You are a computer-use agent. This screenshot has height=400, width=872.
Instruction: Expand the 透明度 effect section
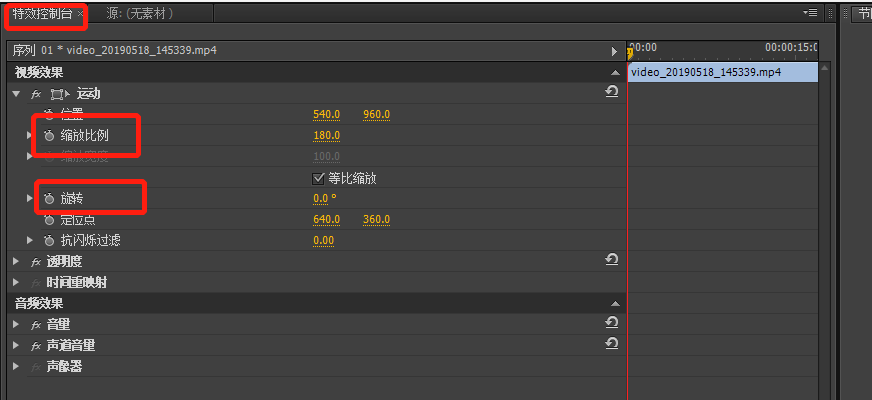[16, 261]
